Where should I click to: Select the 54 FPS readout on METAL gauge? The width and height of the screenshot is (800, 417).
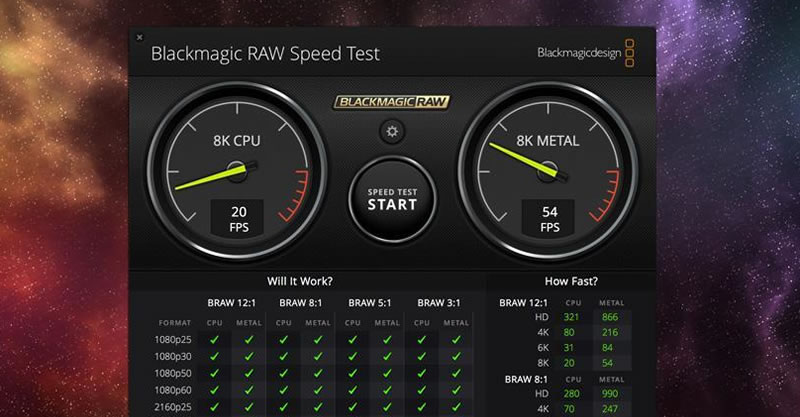point(549,218)
